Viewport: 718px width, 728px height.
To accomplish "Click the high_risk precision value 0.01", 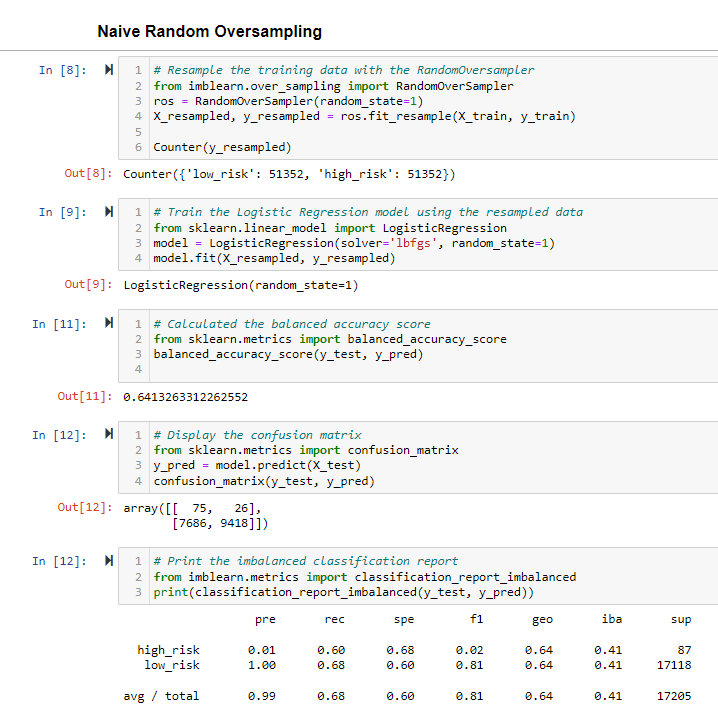I will 261,650.
